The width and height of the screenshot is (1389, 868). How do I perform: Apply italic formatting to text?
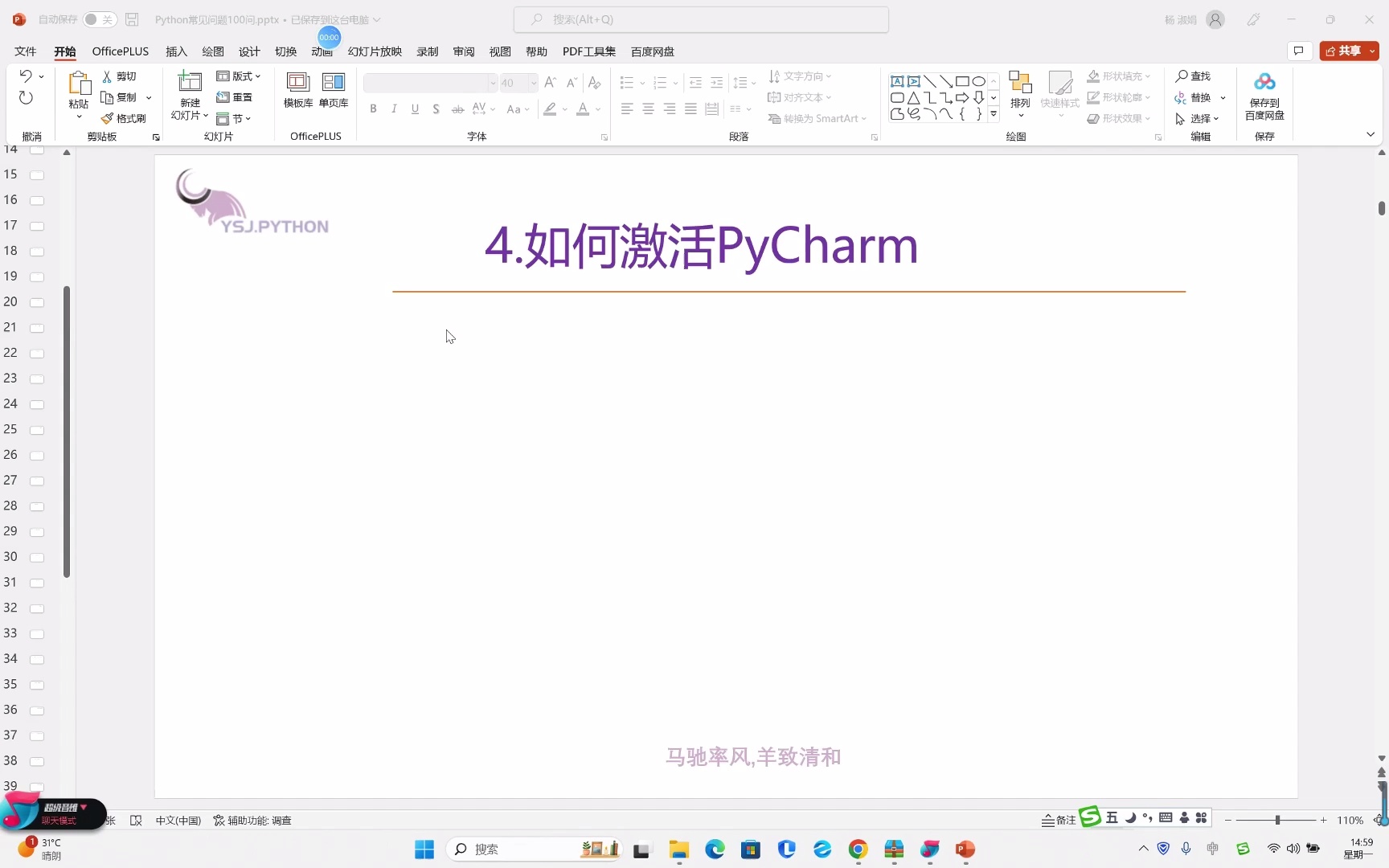394,108
